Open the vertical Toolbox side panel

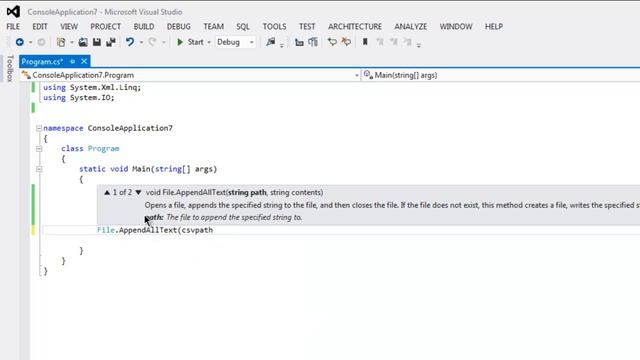[x=10, y=68]
